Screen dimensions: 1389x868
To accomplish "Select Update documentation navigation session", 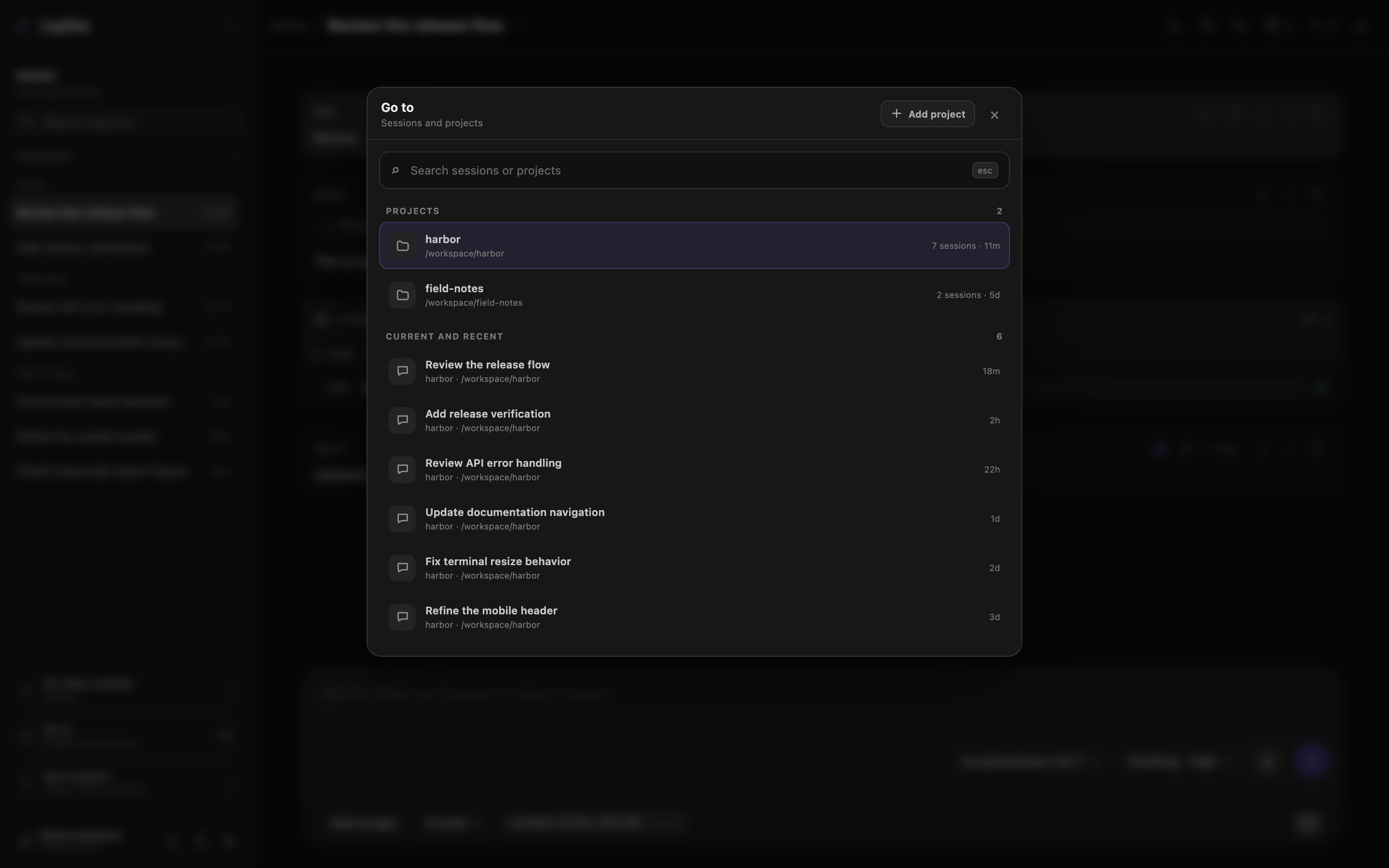I will [x=694, y=519].
